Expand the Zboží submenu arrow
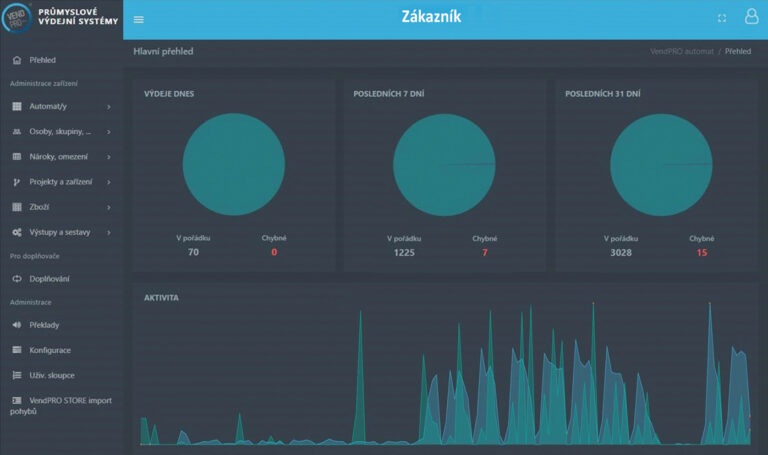768x455 pixels. pyautogui.click(x=108, y=207)
